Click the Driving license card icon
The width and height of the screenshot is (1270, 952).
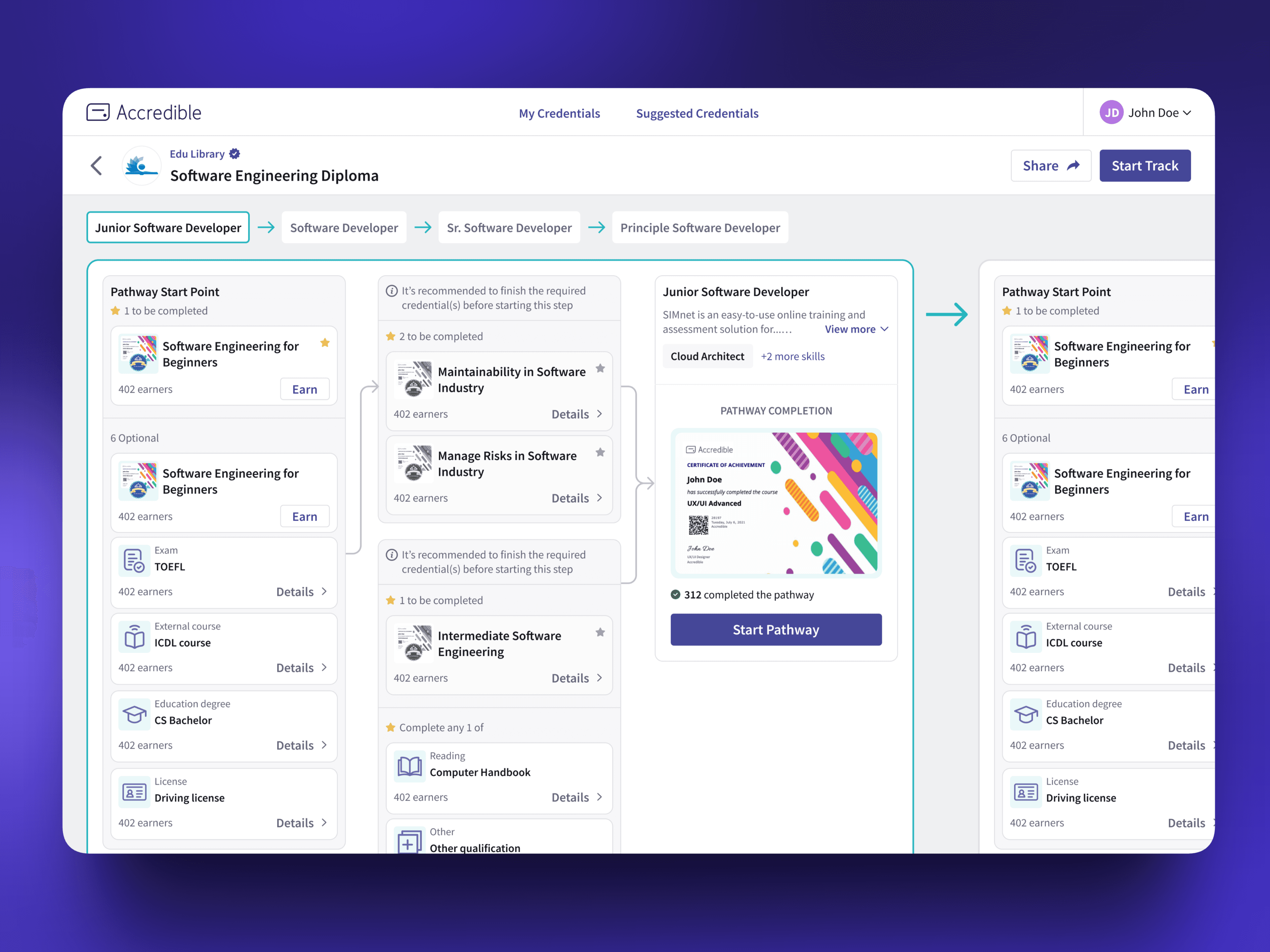click(134, 791)
